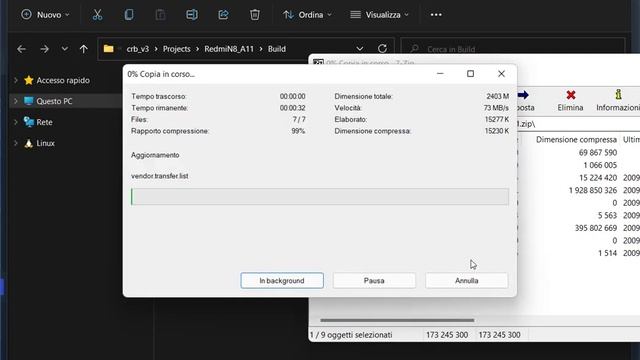Click the '1 / 9 oggetti selezionati' status text
The width and height of the screenshot is (640, 360).
coord(351,335)
